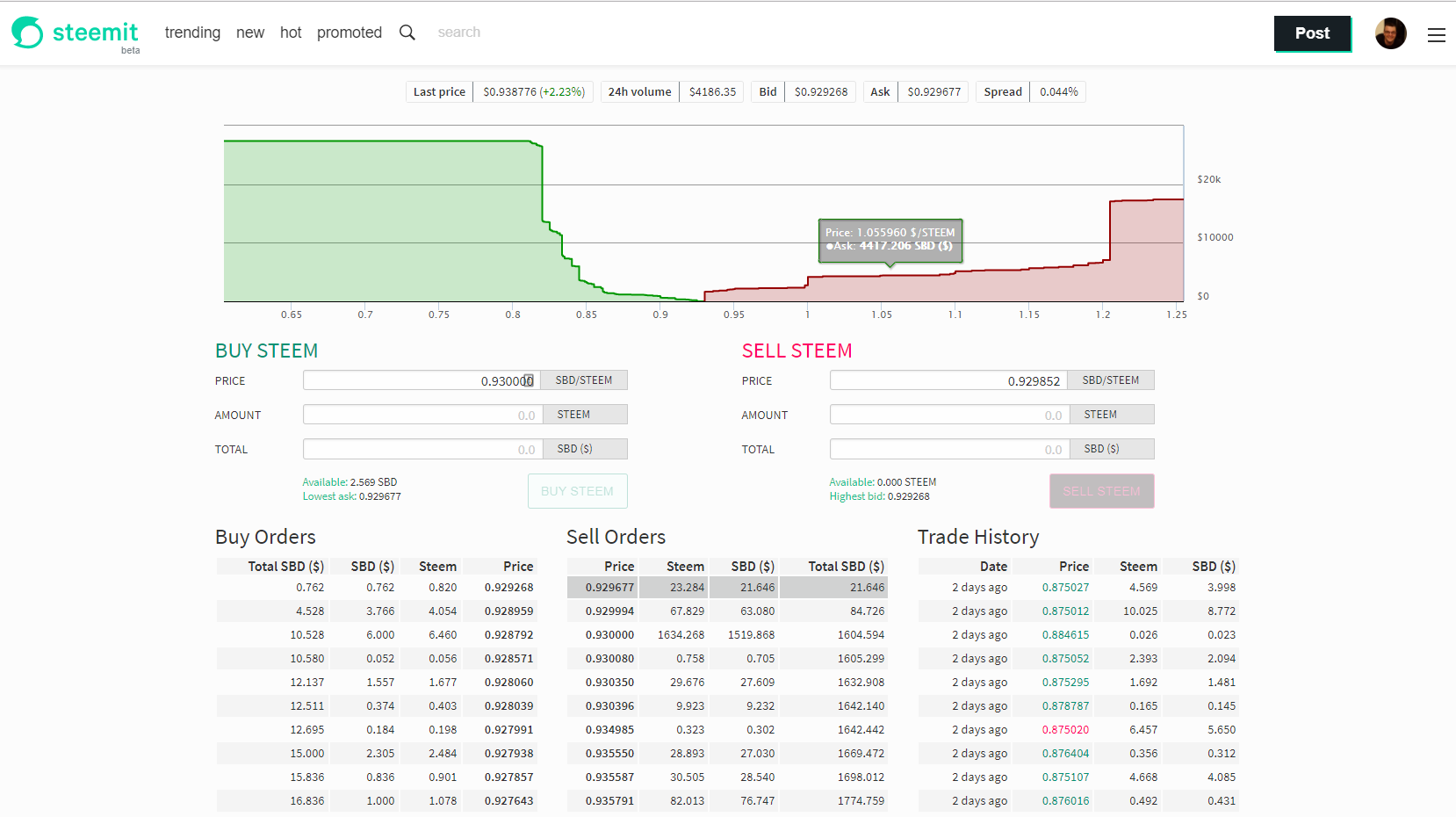Click trade history price 0.876016
1456x817 pixels.
1065,801
